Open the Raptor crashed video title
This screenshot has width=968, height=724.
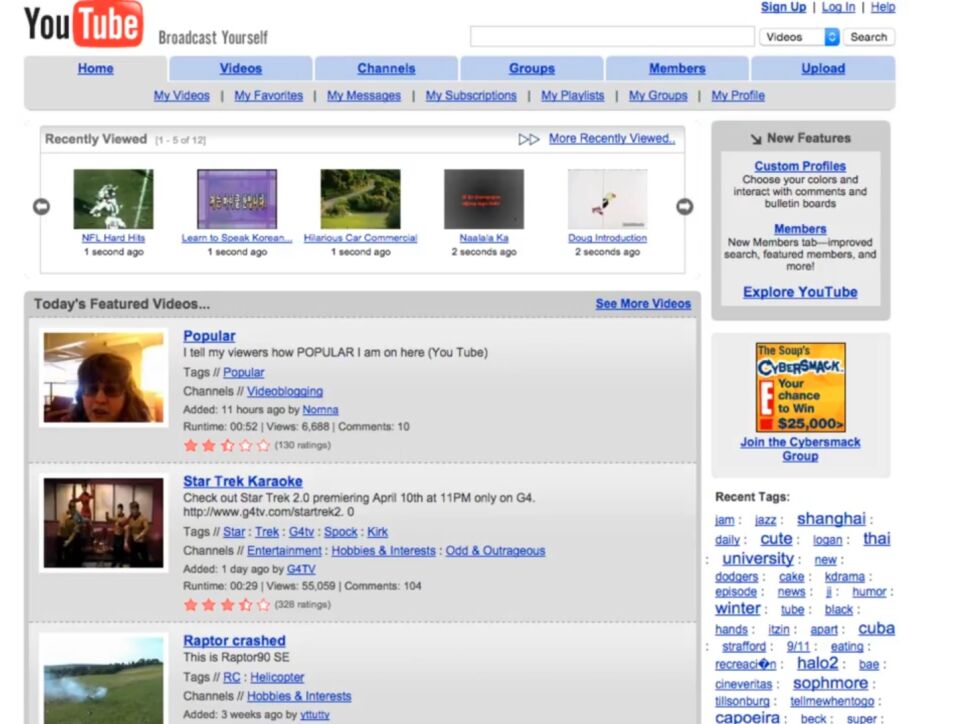pos(234,641)
